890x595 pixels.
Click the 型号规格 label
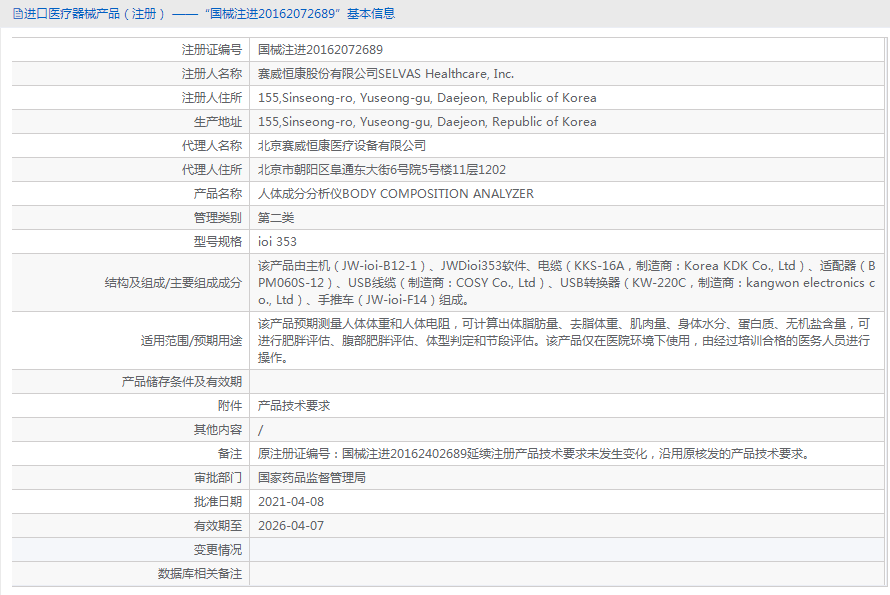coord(218,242)
